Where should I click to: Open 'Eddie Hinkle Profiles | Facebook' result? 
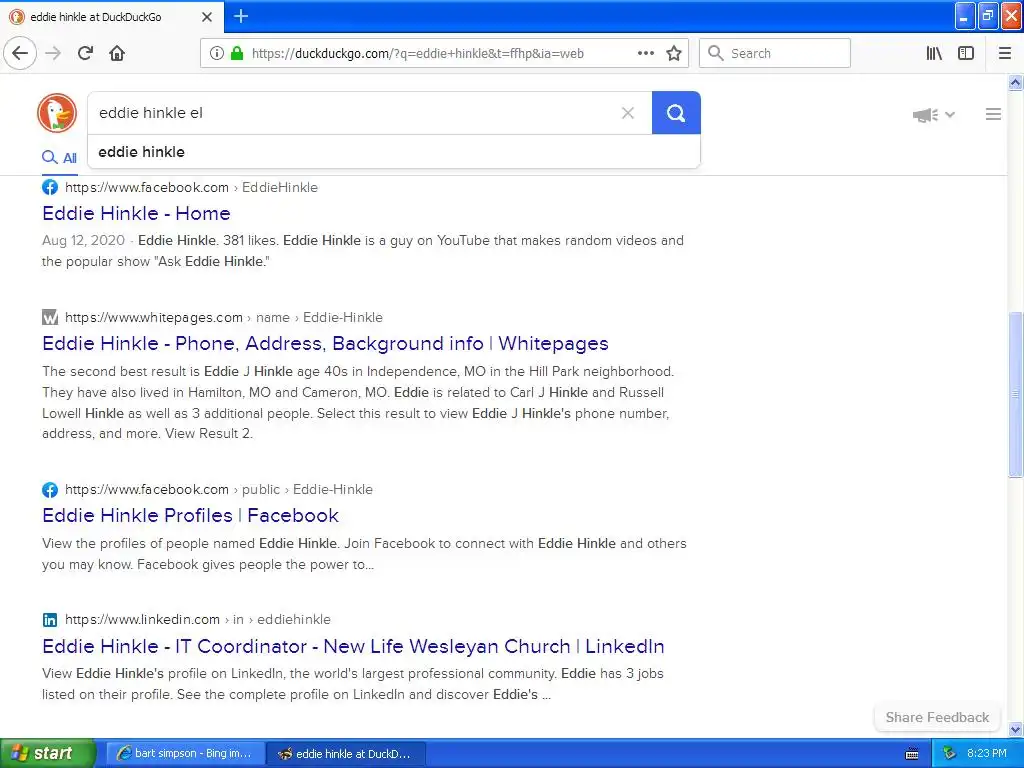click(190, 515)
